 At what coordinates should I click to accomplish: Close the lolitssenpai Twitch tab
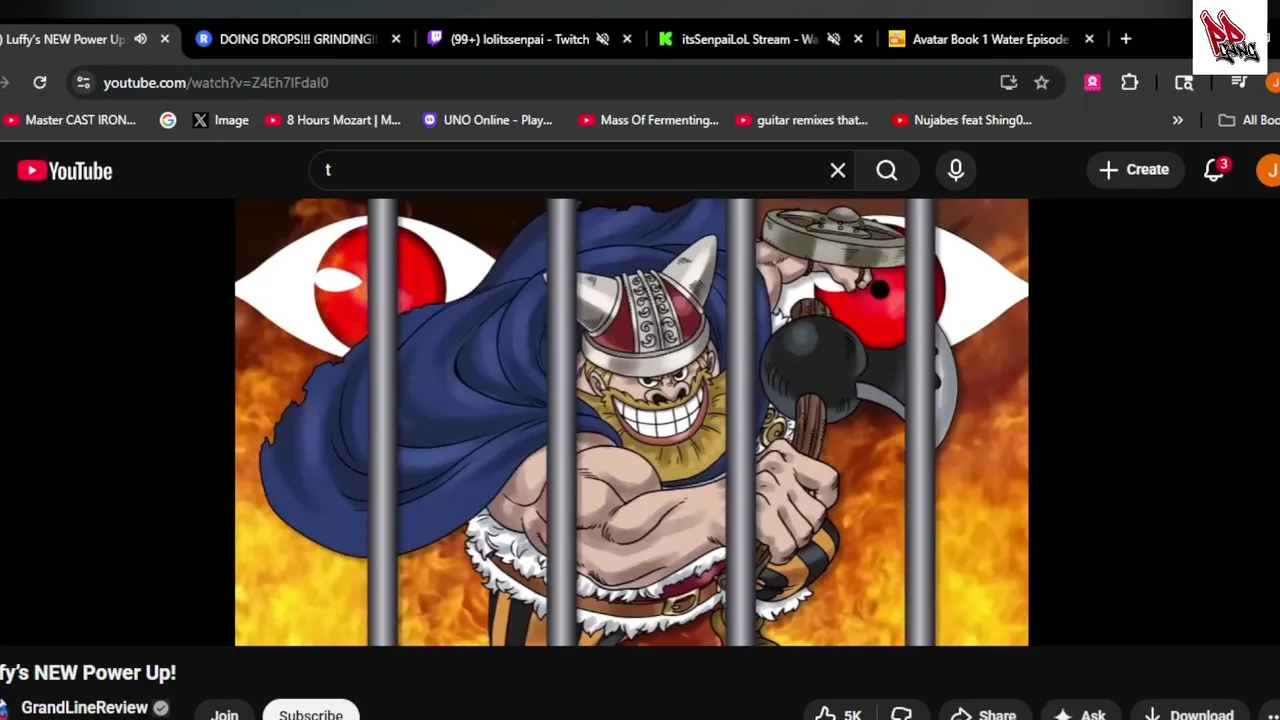pyautogui.click(x=627, y=39)
